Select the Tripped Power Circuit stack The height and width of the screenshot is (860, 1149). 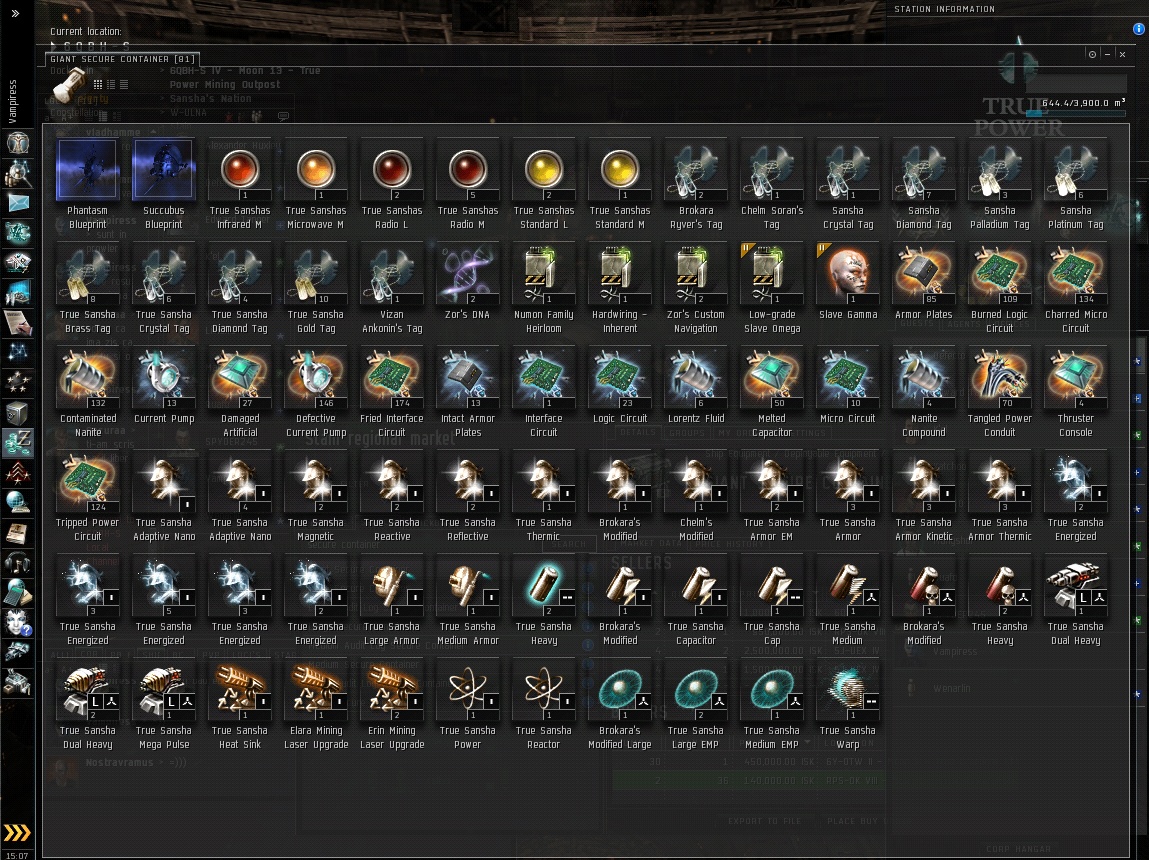tap(87, 497)
